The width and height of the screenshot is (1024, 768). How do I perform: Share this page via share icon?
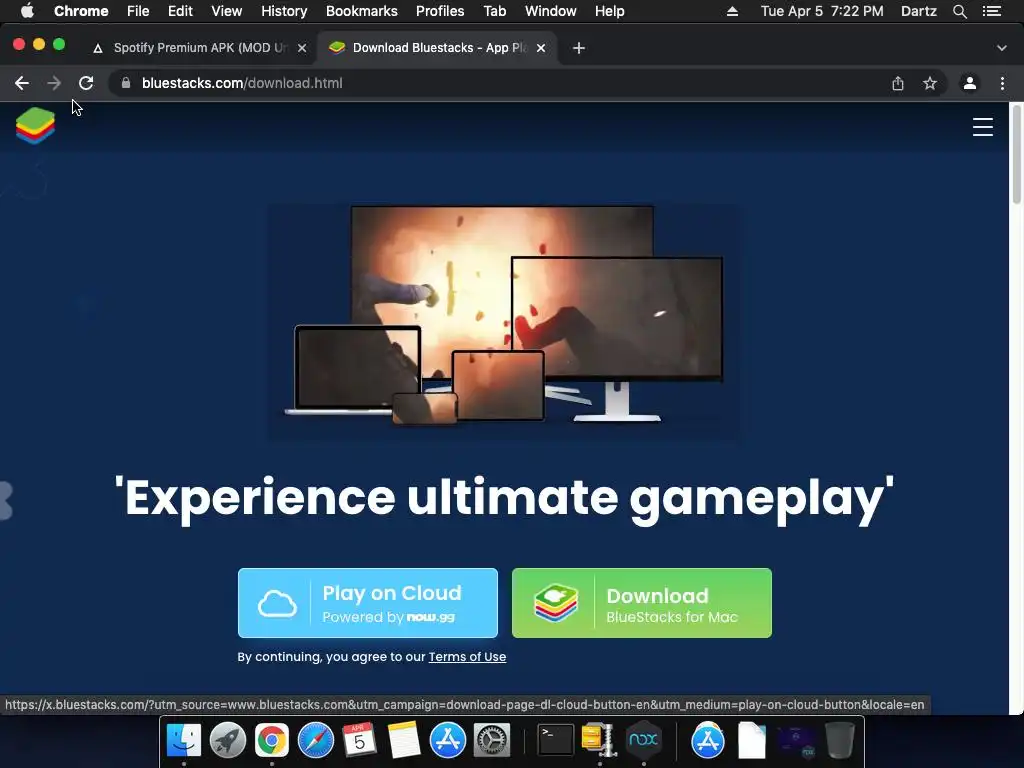898,83
